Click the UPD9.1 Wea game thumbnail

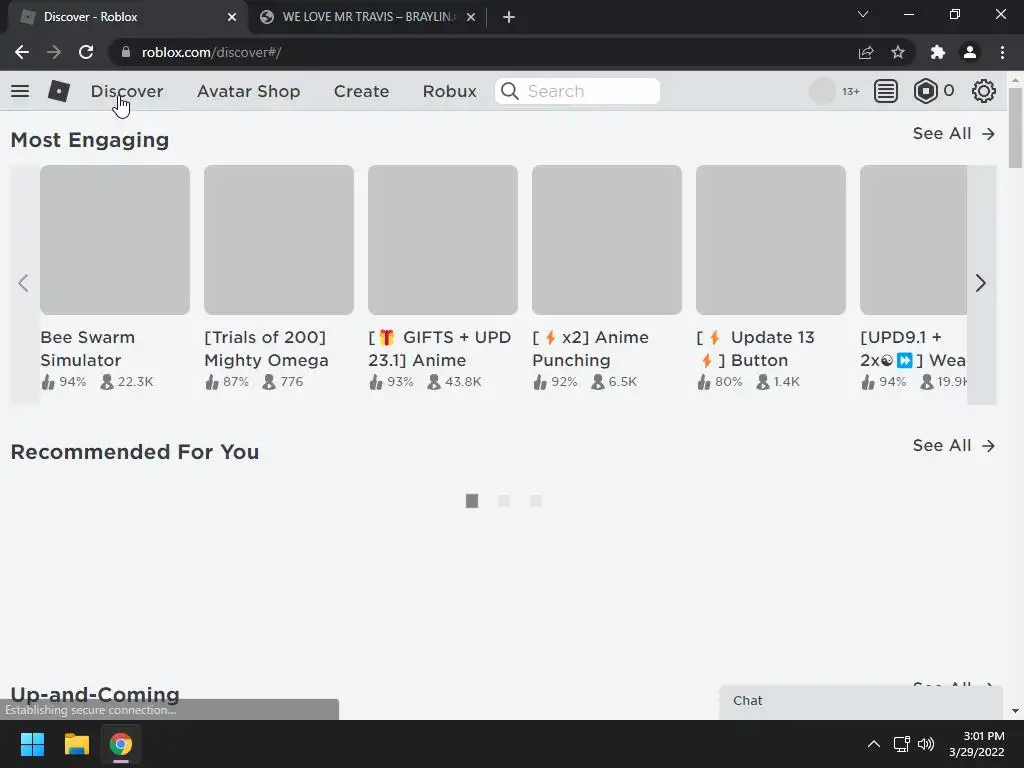point(913,240)
